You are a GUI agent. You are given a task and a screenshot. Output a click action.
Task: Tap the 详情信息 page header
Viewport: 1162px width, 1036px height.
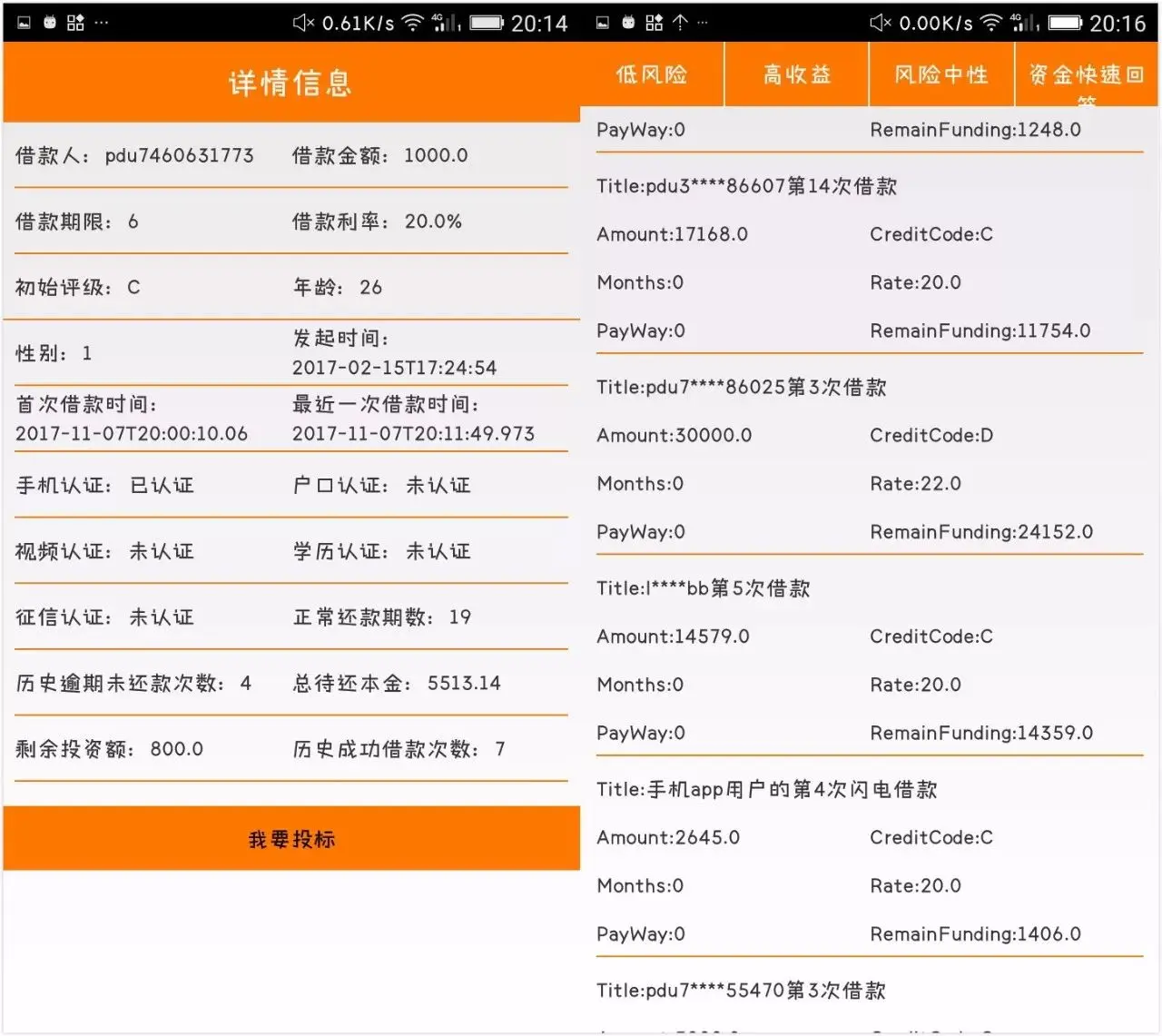tap(290, 83)
